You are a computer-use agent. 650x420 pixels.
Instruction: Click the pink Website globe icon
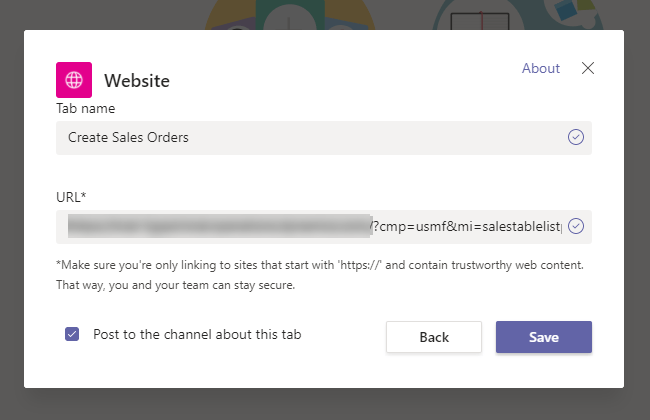point(74,80)
